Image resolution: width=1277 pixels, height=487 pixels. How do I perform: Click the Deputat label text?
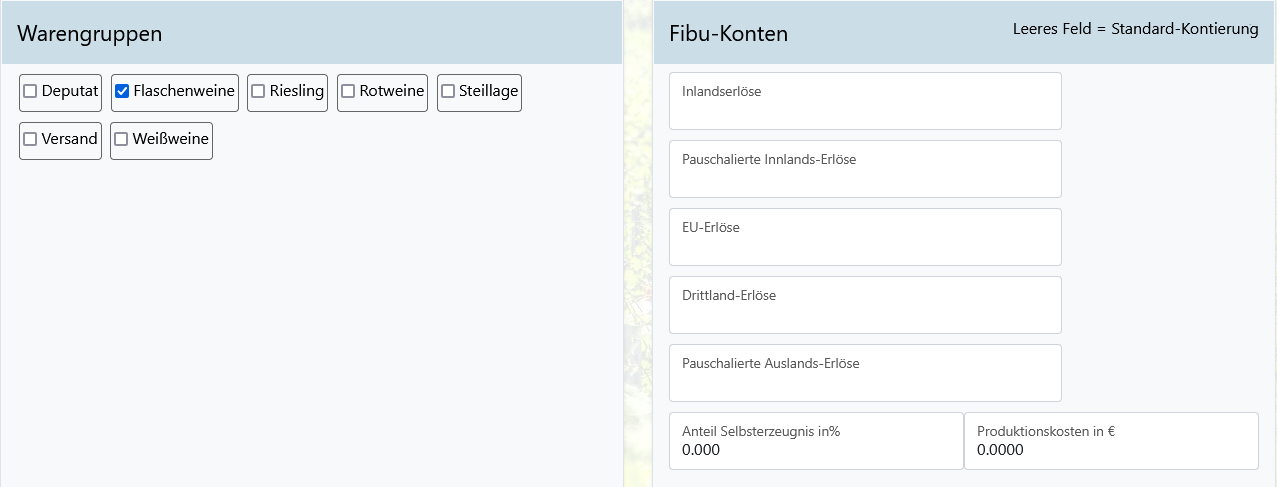click(x=70, y=91)
